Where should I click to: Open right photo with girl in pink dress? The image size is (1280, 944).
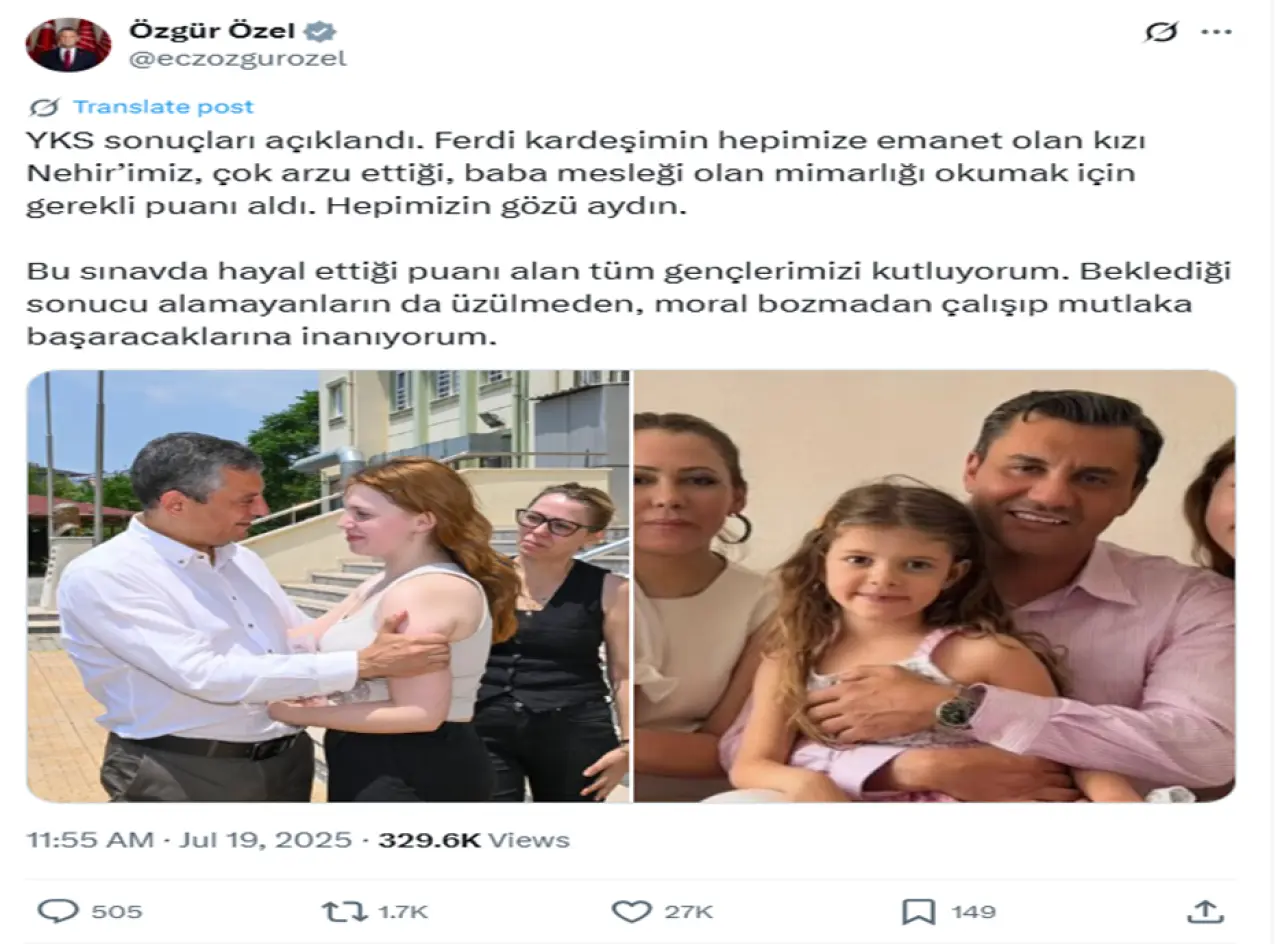pos(935,586)
